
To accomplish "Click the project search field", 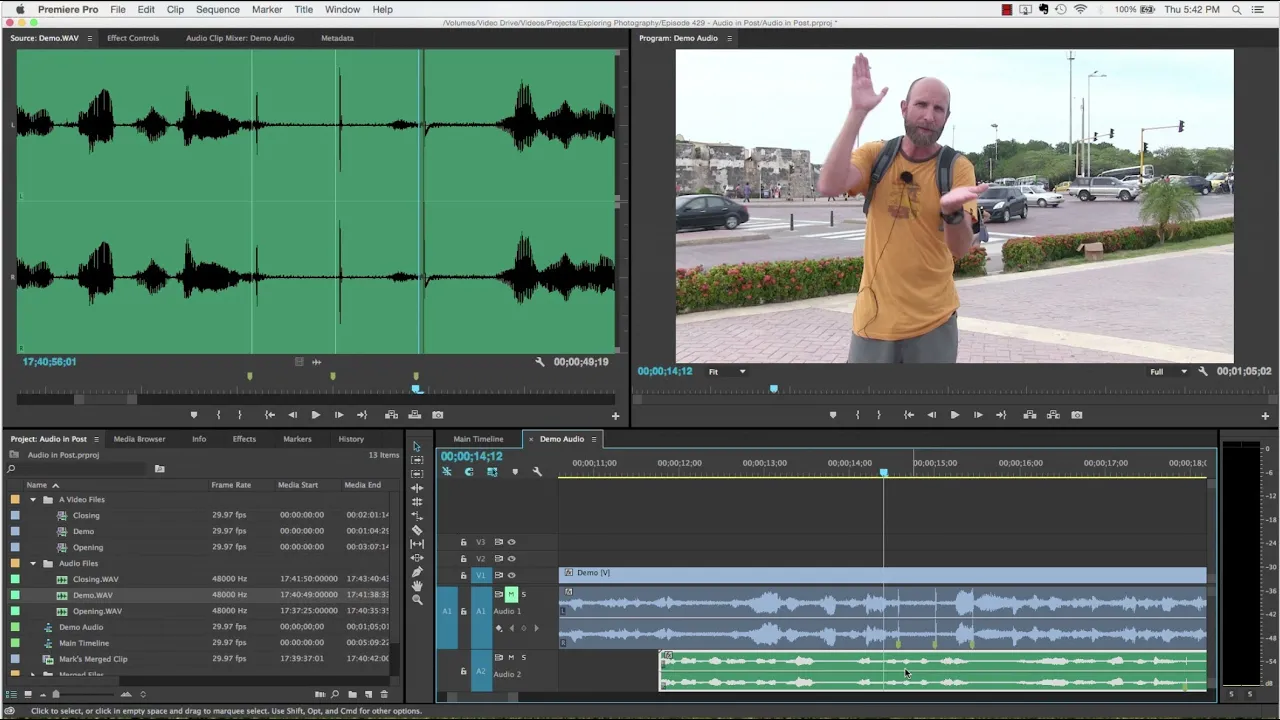I will click(78, 469).
